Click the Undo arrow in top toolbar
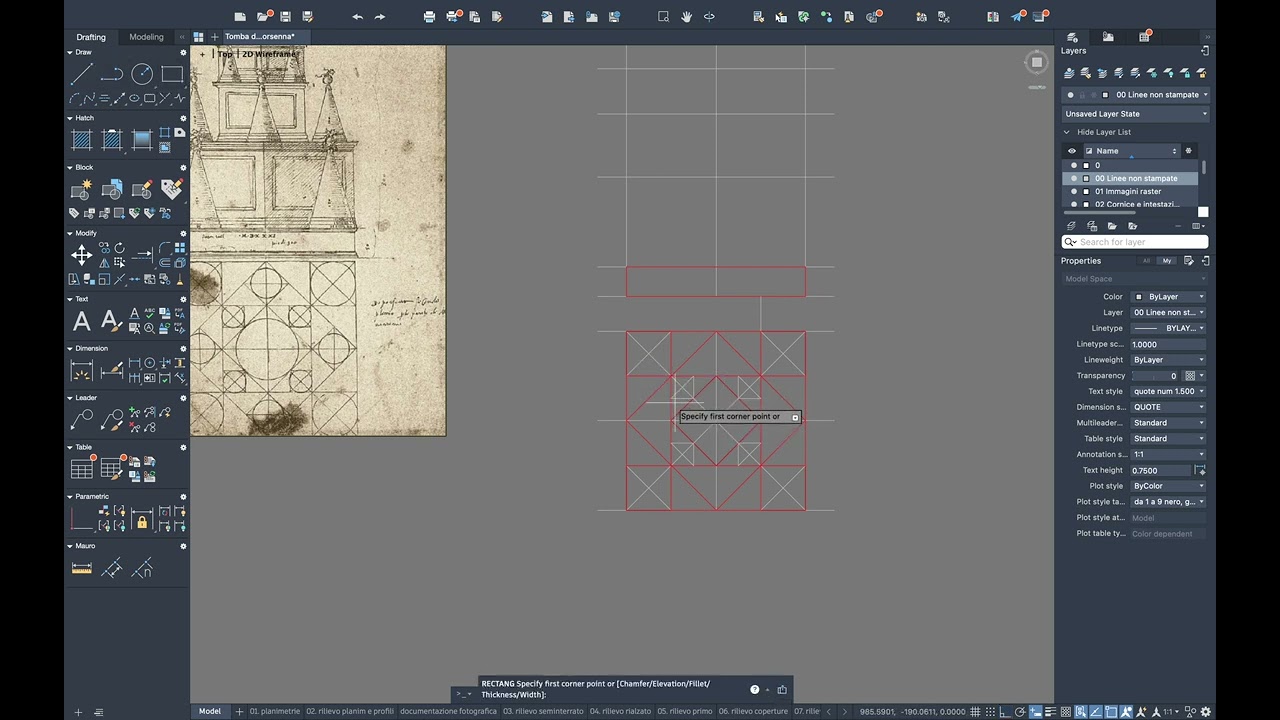Screen dimensions: 1280x720 coord(358,16)
